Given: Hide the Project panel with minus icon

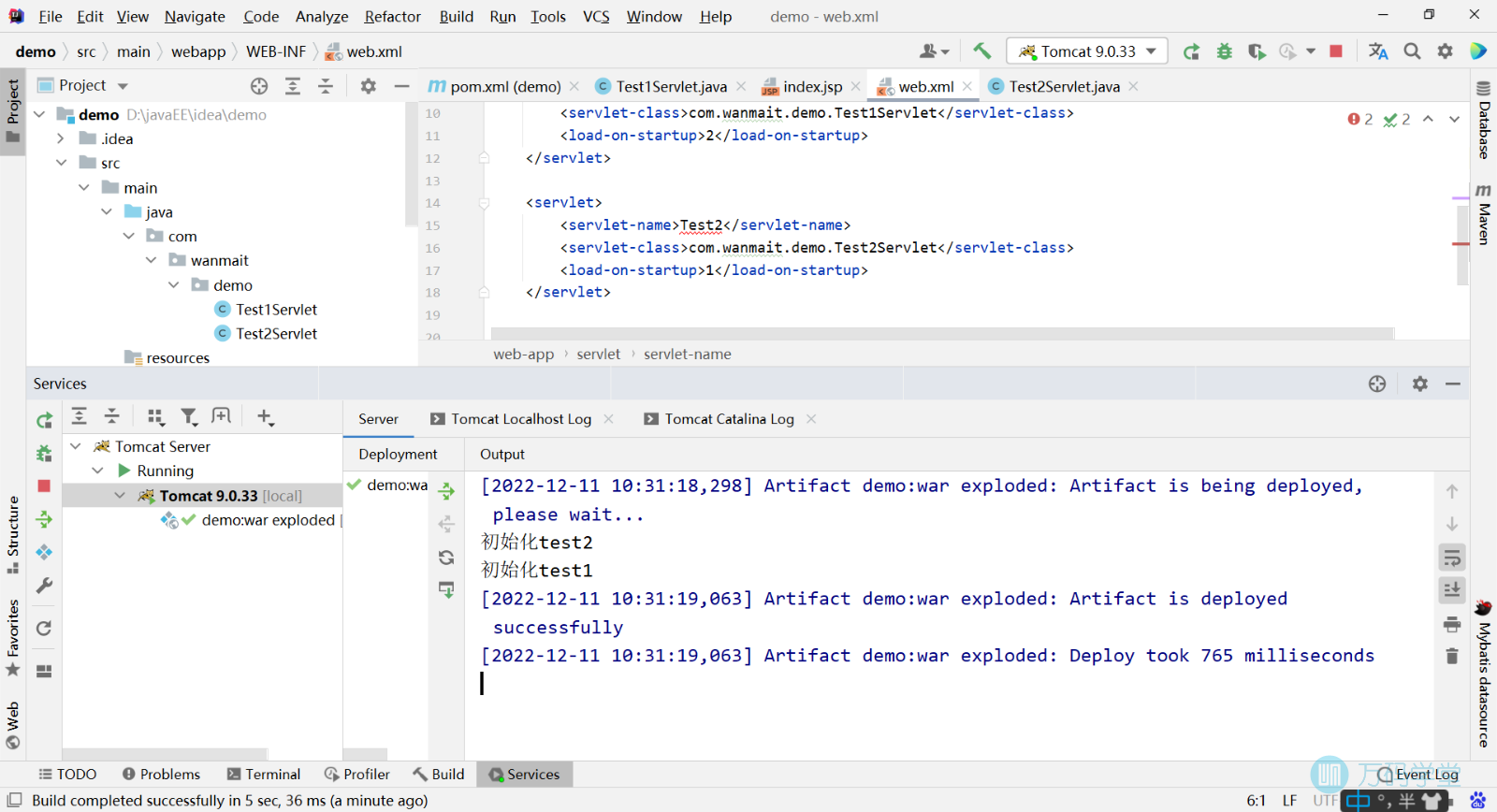Looking at the screenshot, I should 402,86.
